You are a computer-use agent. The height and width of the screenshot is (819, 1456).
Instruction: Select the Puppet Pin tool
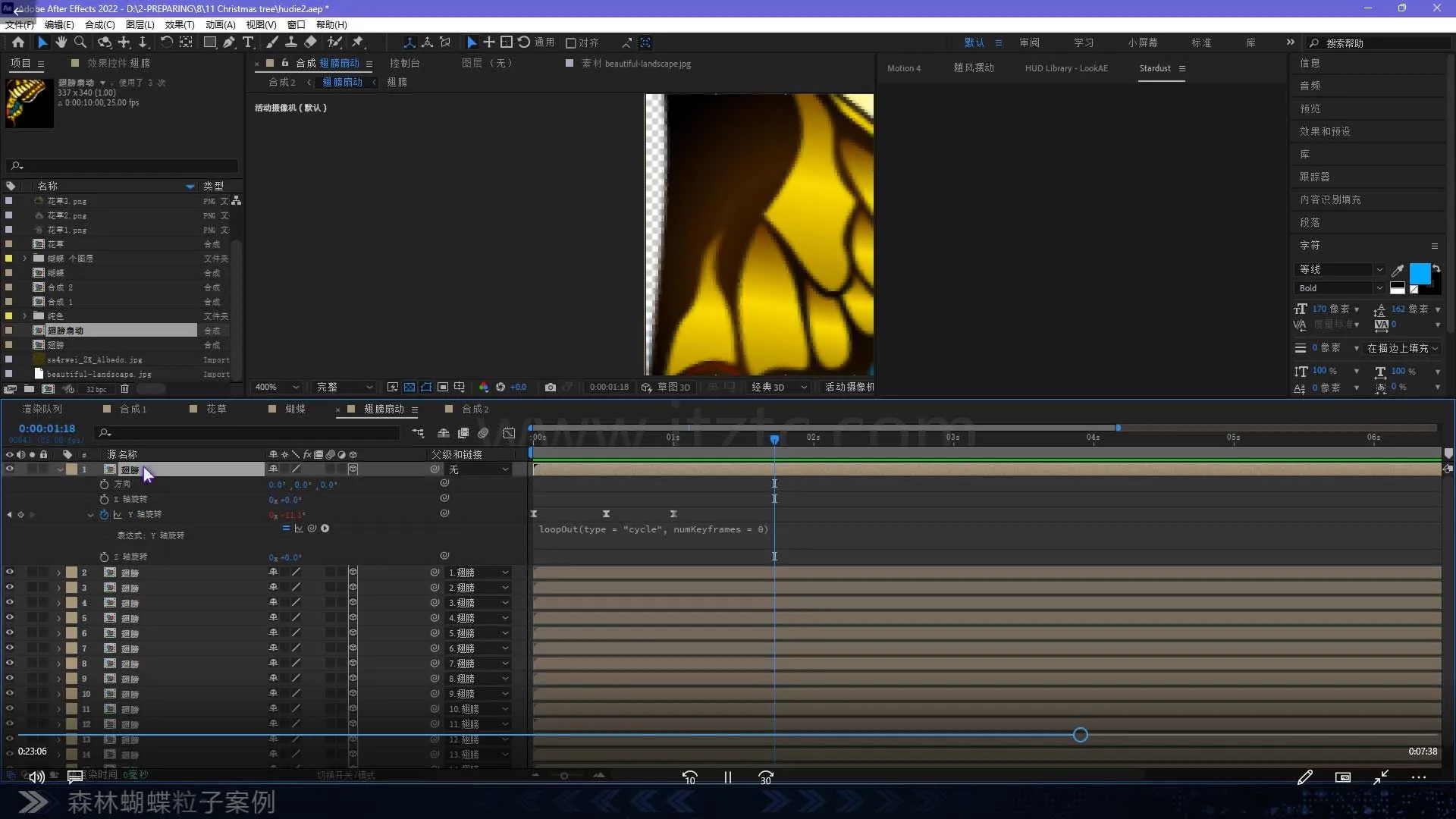[358, 42]
